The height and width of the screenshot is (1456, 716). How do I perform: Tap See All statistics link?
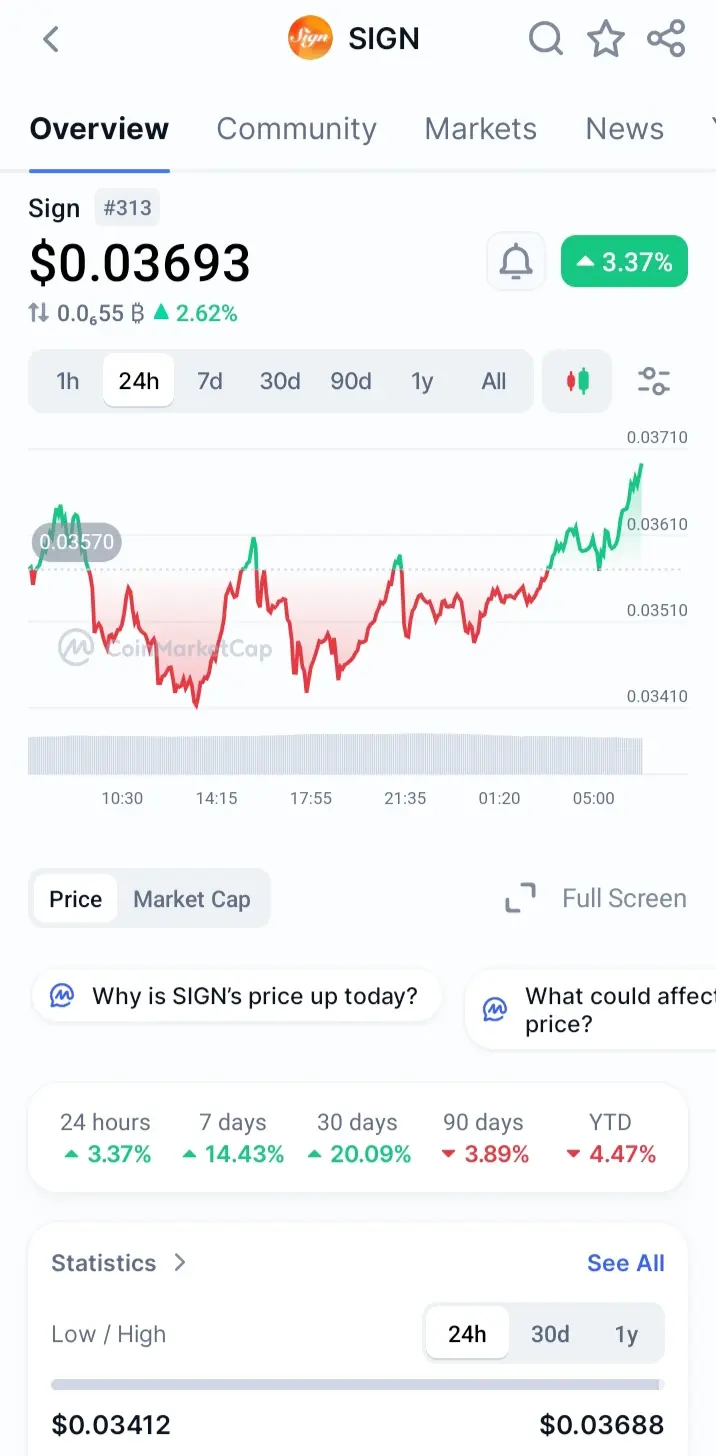coord(625,1263)
